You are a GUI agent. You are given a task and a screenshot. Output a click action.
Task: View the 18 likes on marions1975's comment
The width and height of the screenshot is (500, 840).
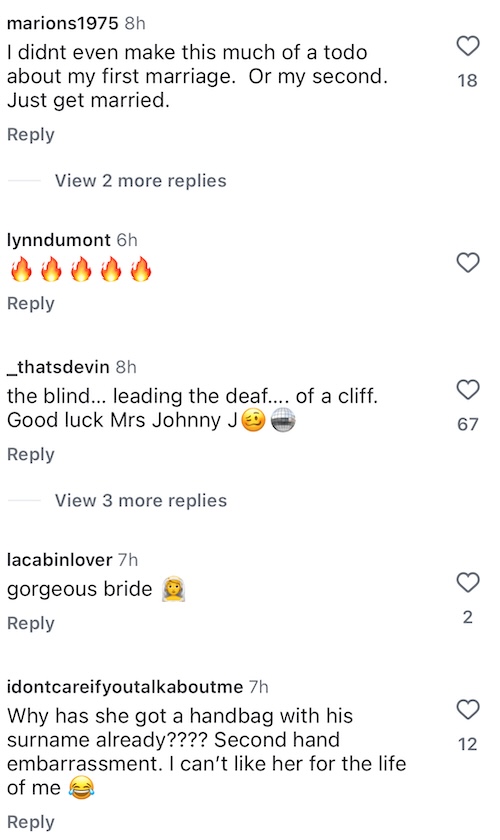(x=467, y=80)
